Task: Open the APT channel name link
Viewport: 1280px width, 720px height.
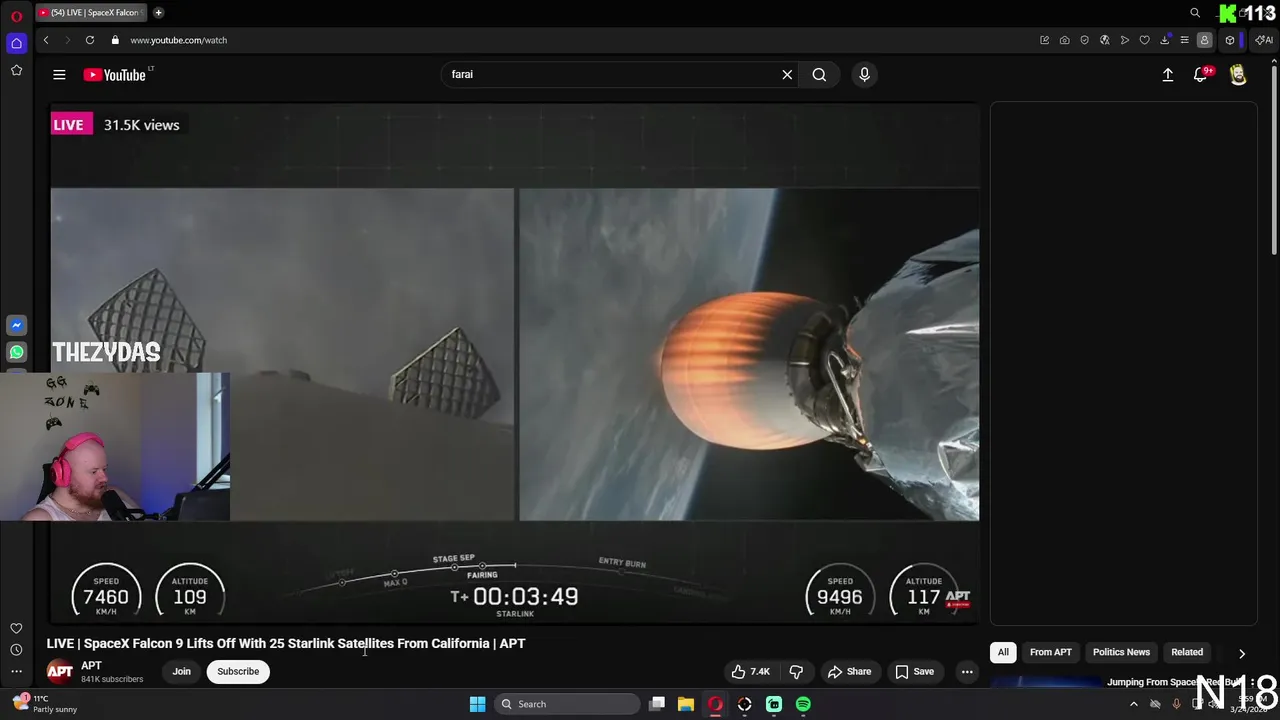Action: click(91, 666)
